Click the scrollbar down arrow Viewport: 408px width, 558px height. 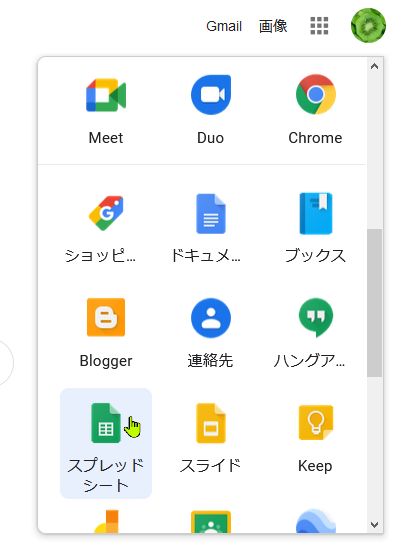tap(374, 525)
